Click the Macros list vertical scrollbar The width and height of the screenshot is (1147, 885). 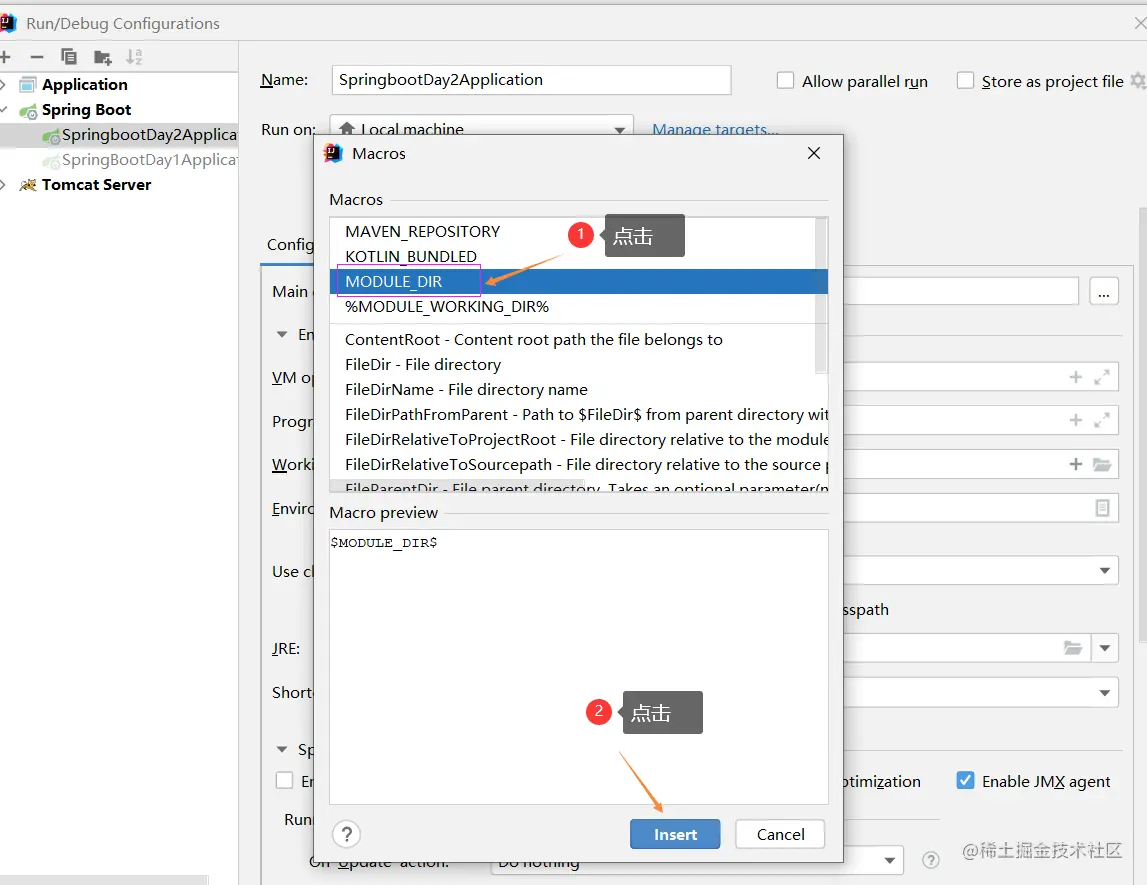(x=821, y=295)
